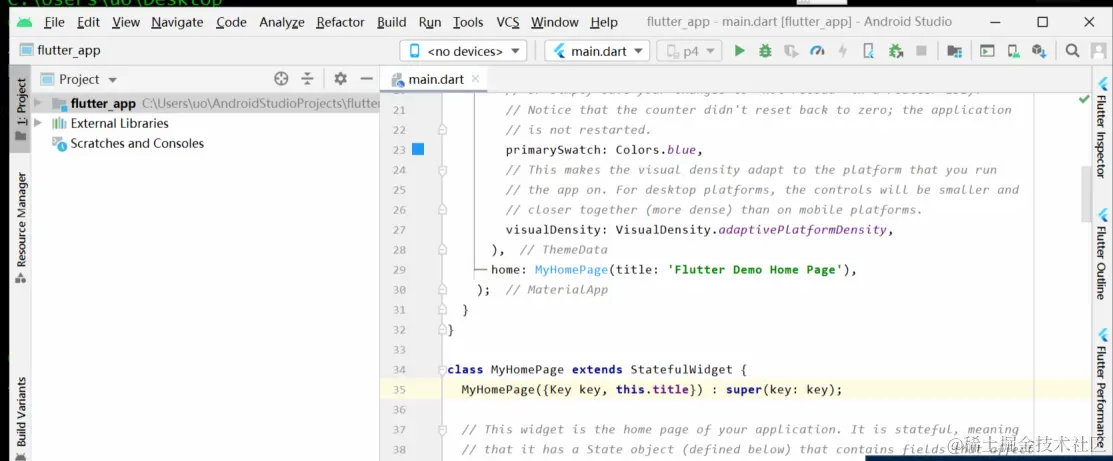Screen dimensions: 1113x461
Task: Click the locate-in-project target icon
Action: [282, 79]
